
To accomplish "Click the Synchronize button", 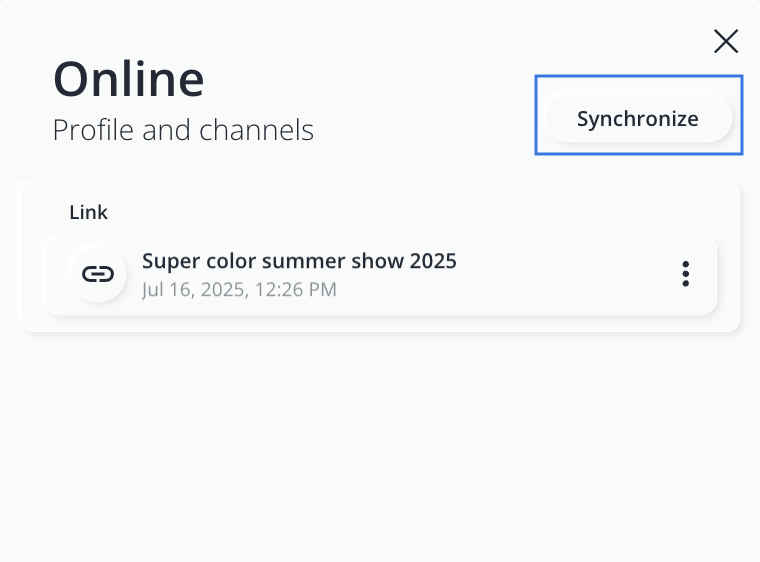I will [x=637, y=119].
